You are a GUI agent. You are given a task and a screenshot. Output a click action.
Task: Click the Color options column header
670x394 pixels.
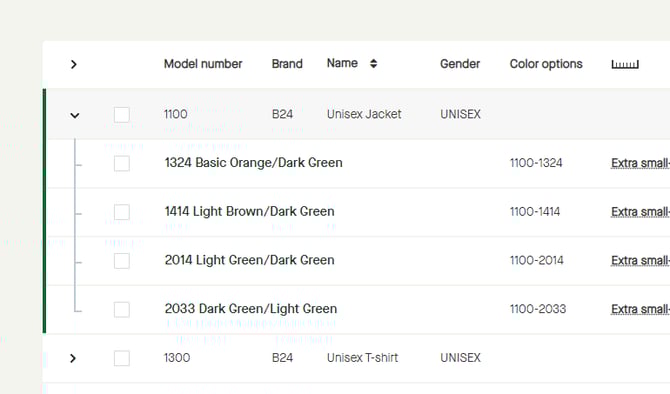tap(546, 64)
